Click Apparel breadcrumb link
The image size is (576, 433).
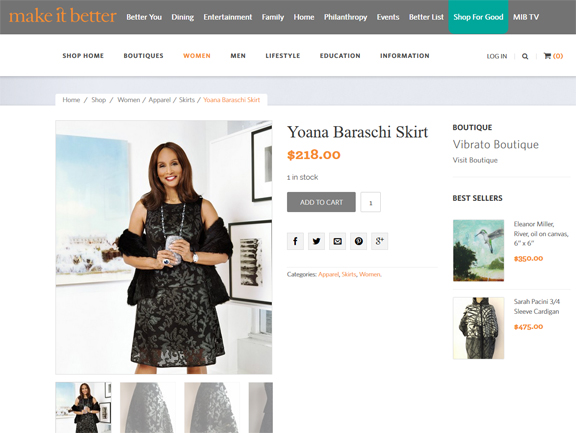pos(159,100)
